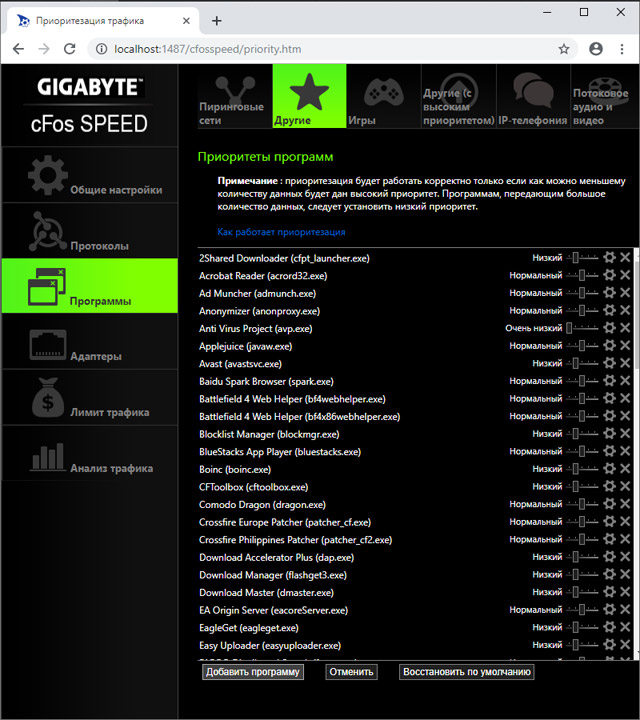Open Адаптеры sidebar section
Screen dimensions: 640x720
[x=90, y=342]
